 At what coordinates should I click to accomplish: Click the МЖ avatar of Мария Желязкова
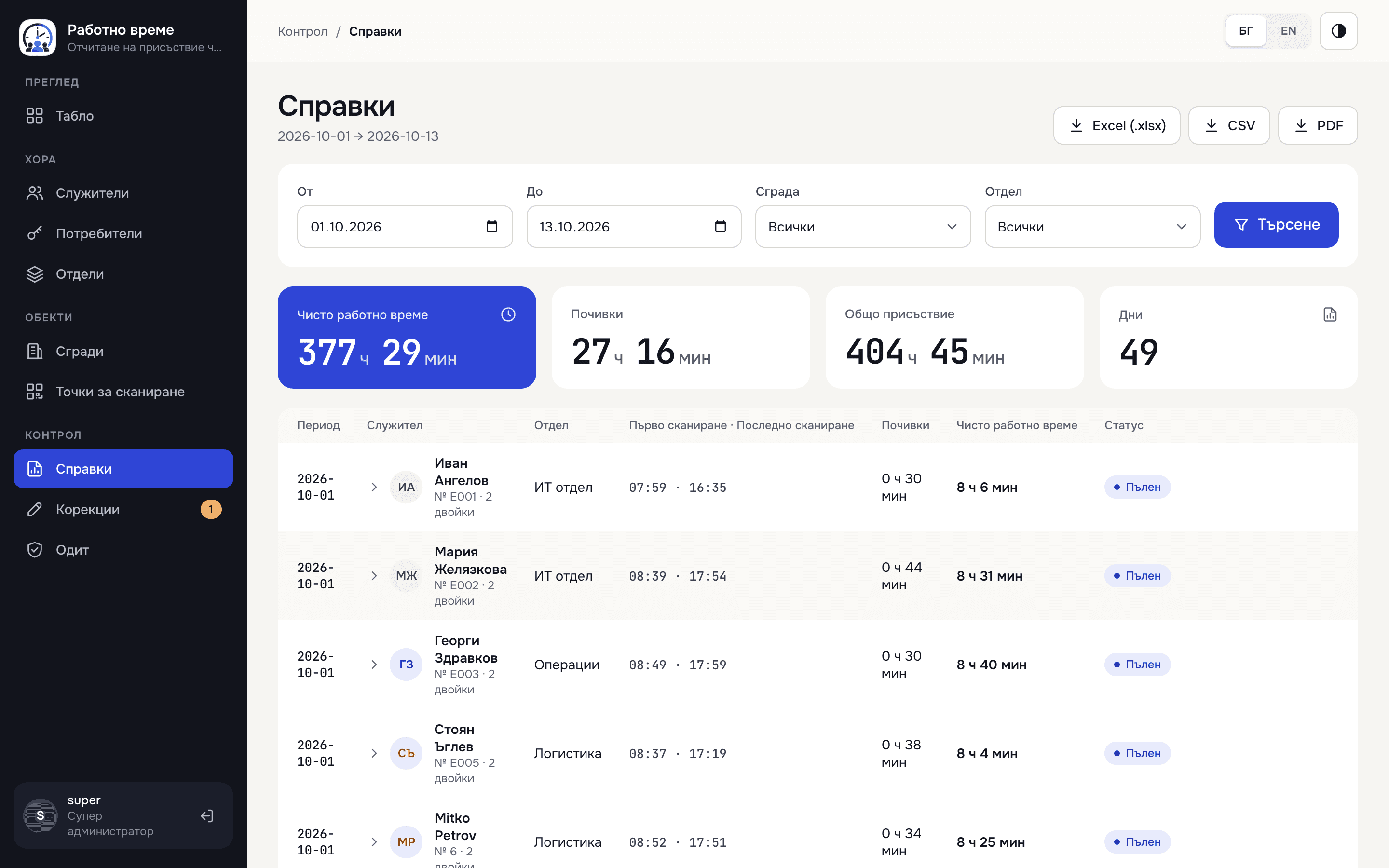click(x=406, y=576)
